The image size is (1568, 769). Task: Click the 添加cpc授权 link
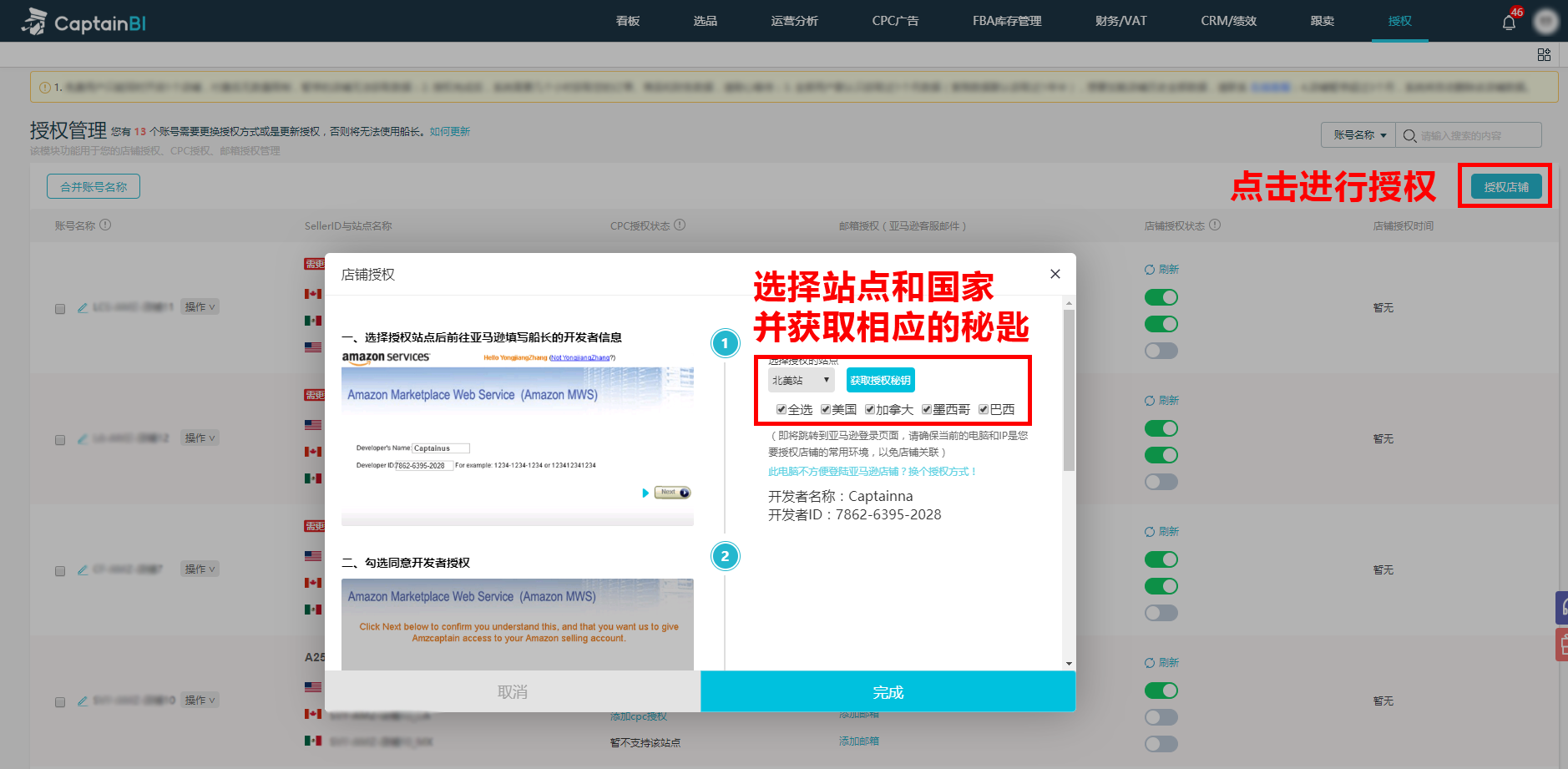click(x=639, y=716)
